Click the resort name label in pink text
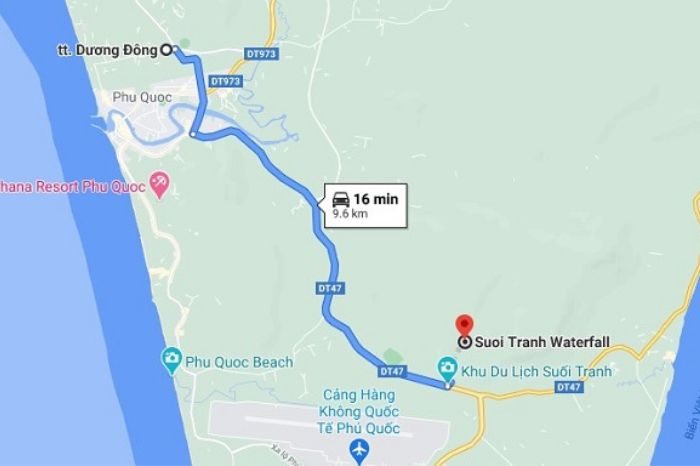Image resolution: width=700 pixels, height=466 pixels. [x=72, y=186]
